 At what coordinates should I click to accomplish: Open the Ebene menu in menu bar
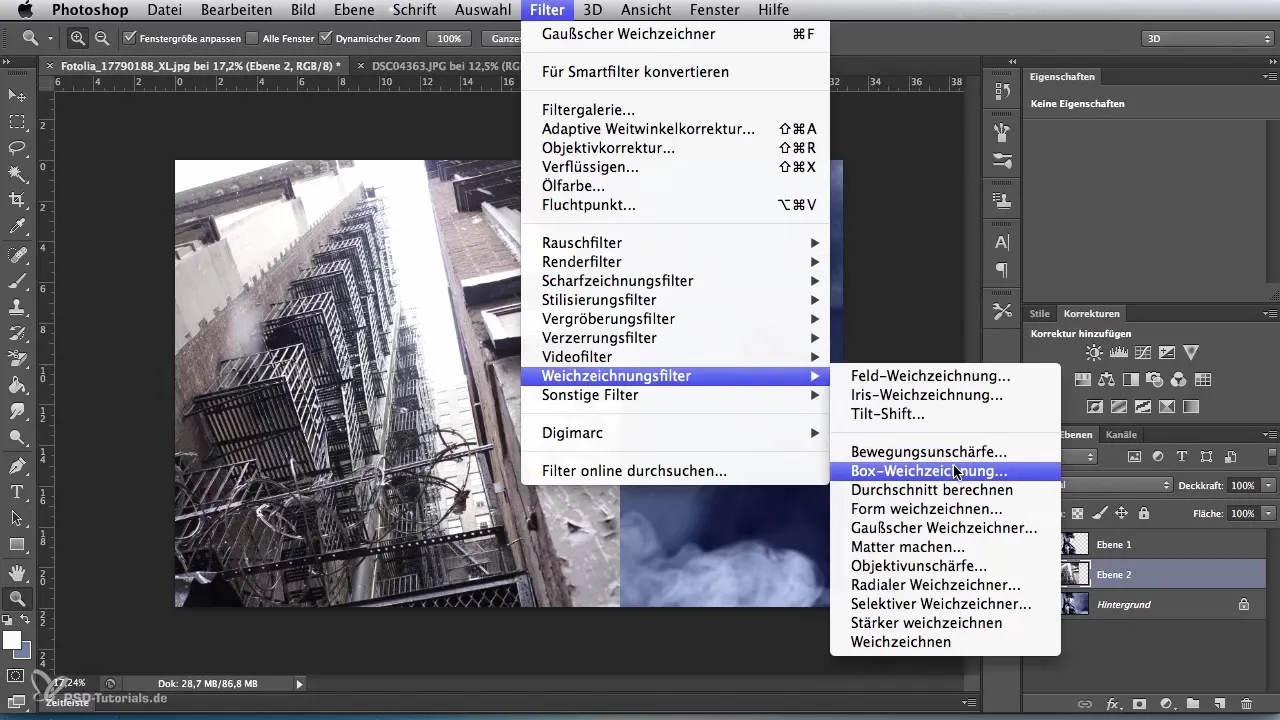click(355, 10)
